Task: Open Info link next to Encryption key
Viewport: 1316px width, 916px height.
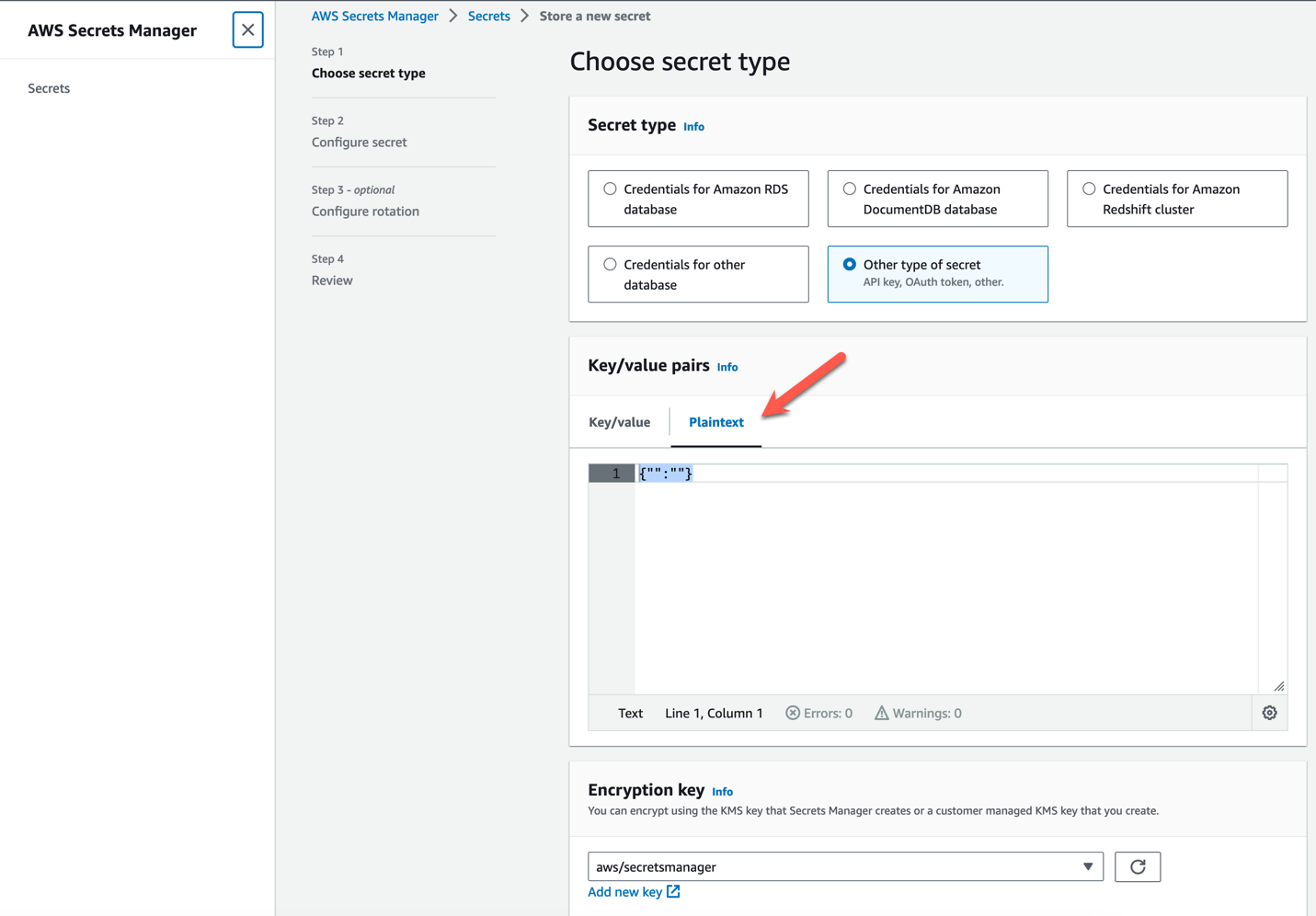Action: coord(722,792)
